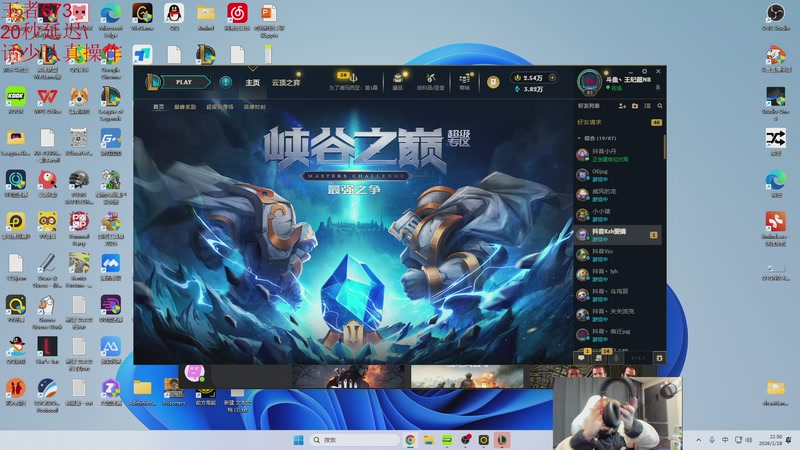The height and width of the screenshot is (450, 800).
Task: Switch to the 主页 home tab
Action: [x=253, y=83]
